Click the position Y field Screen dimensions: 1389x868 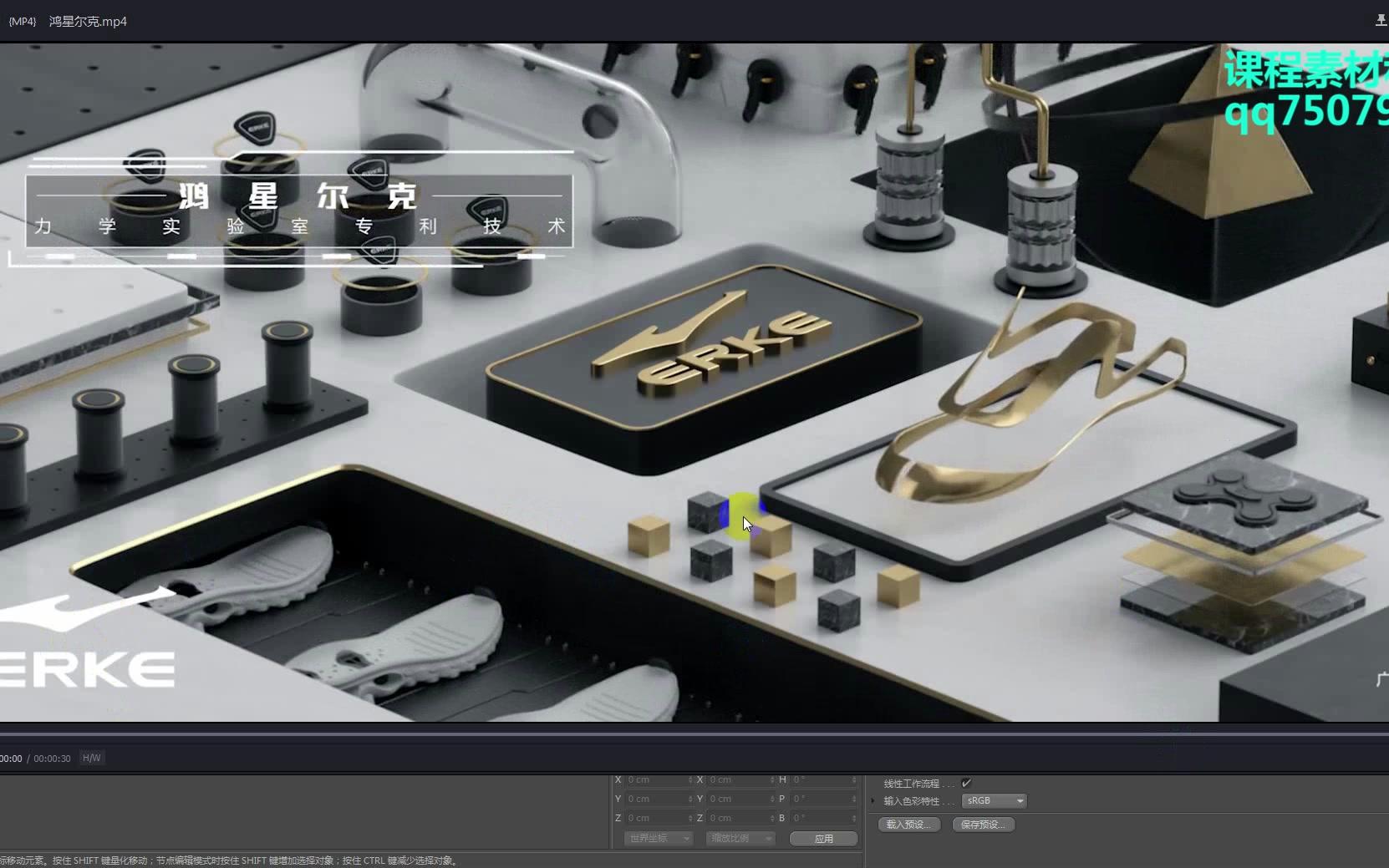(659, 799)
